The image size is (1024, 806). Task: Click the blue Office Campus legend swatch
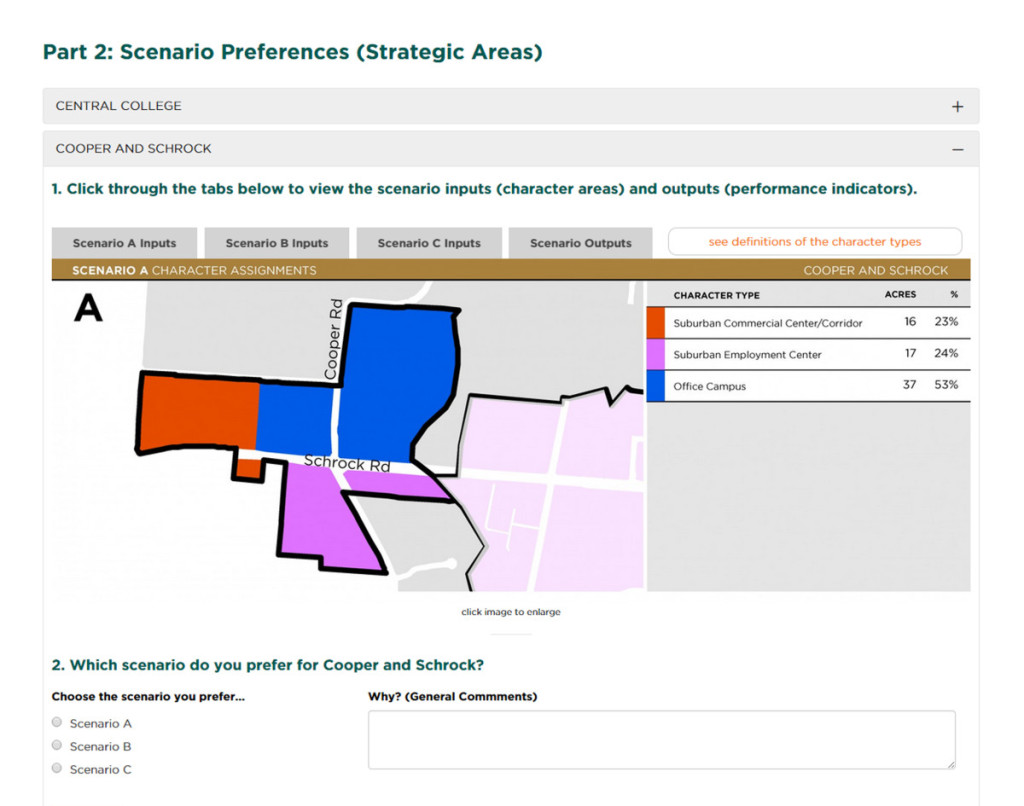(x=656, y=386)
